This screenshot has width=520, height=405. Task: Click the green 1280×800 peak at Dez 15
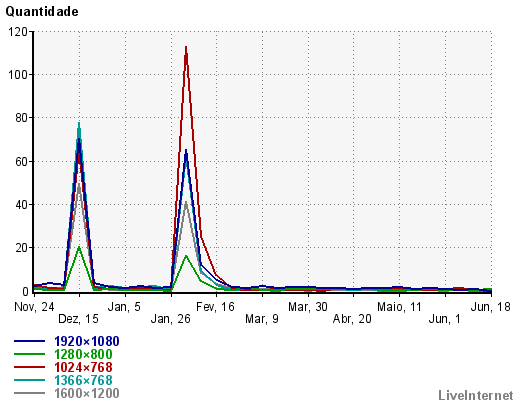coord(79,247)
